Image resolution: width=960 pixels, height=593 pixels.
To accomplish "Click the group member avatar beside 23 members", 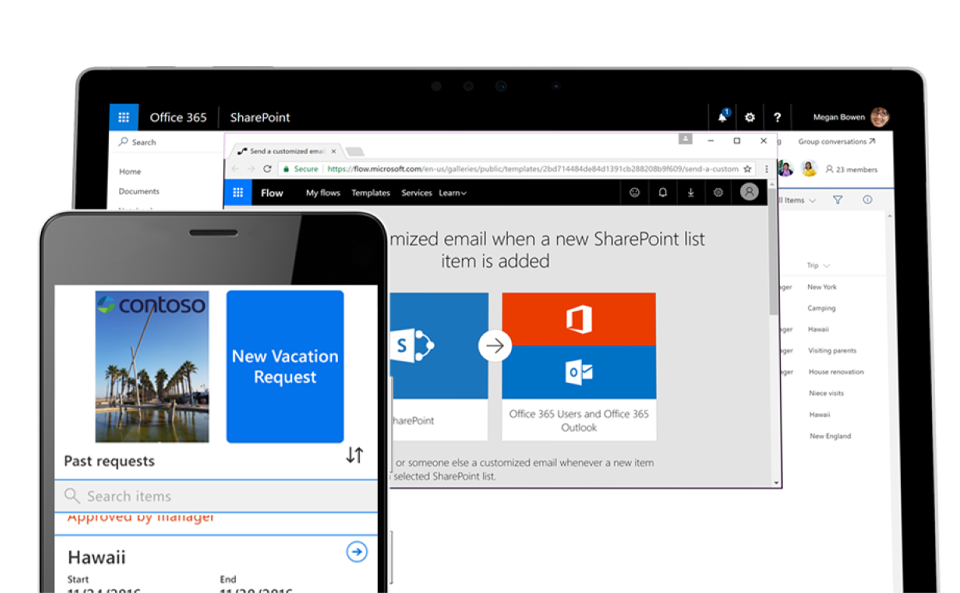I will pos(809,168).
